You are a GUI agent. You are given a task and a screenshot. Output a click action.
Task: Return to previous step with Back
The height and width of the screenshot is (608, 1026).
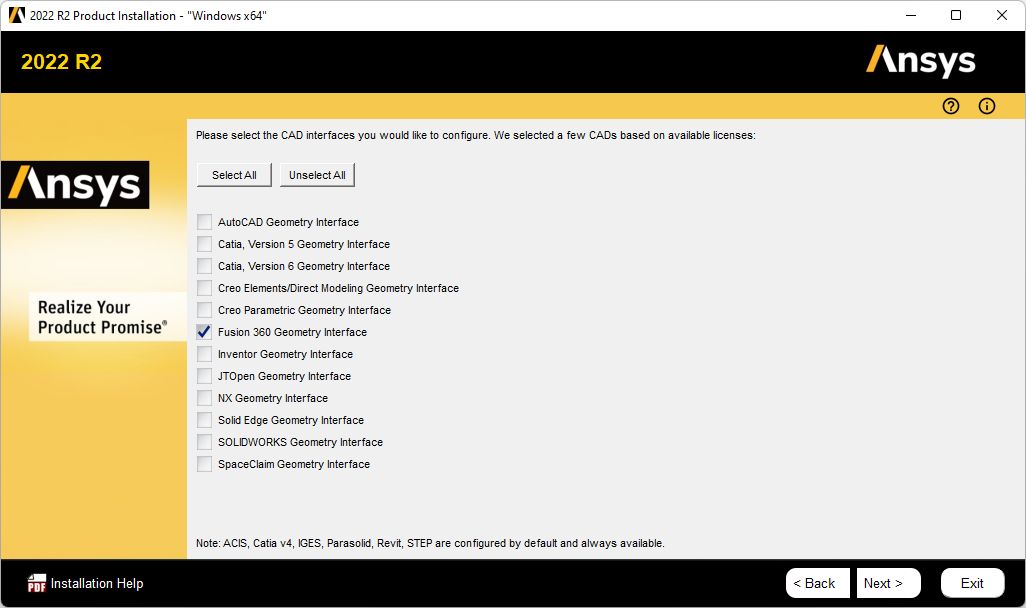click(x=813, y=583)
